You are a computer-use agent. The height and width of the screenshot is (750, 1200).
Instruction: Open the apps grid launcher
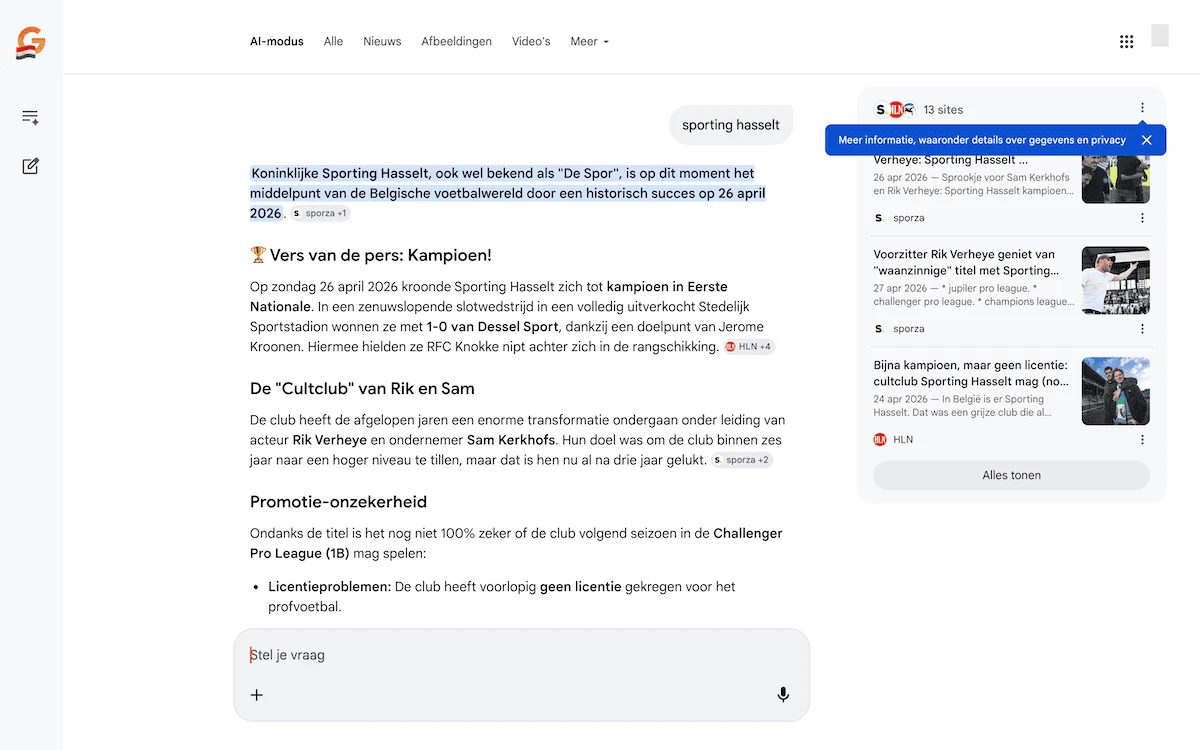[x=1126, y=41]
